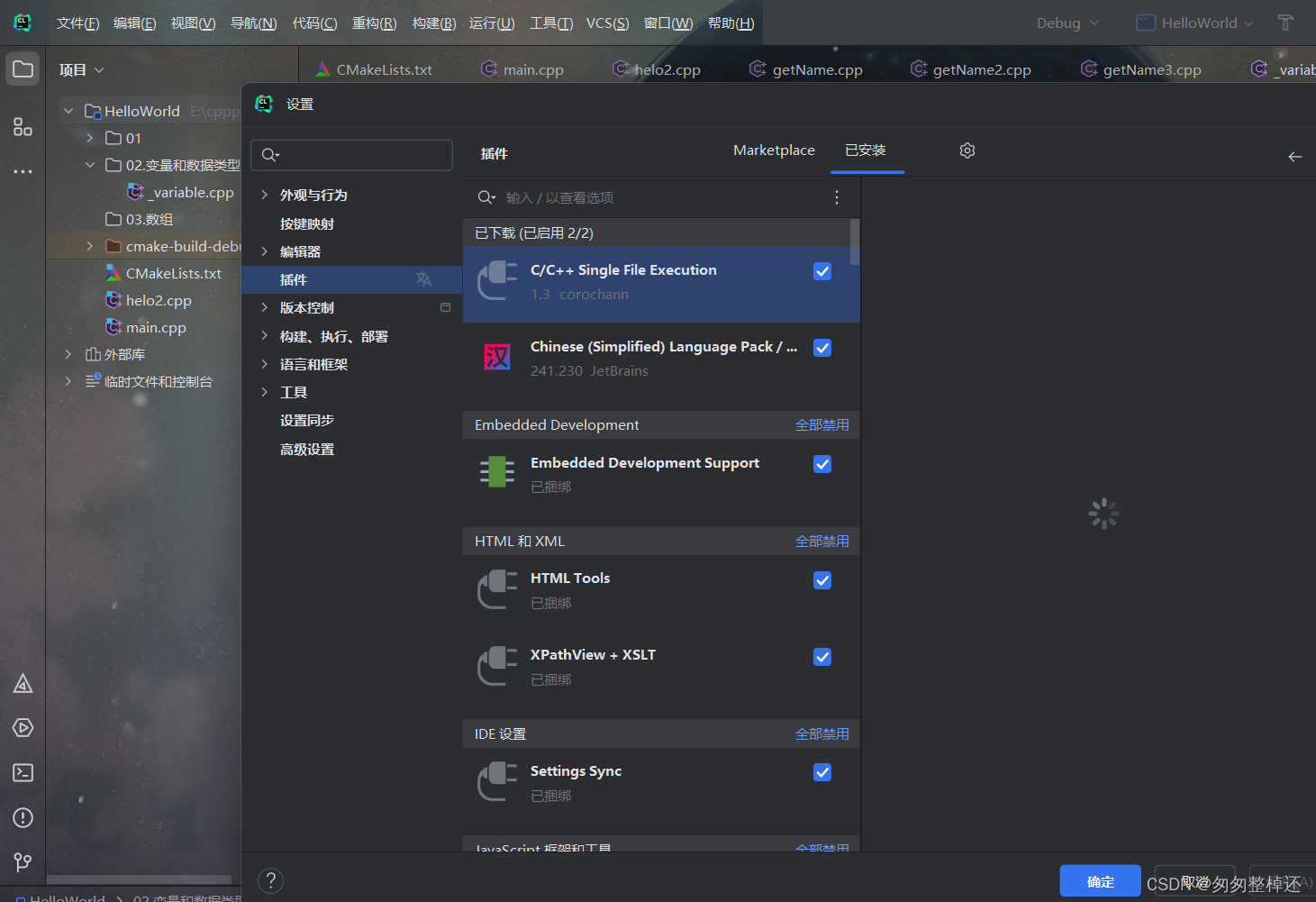Uncheck the XPathView + XSLT plugin
This screenshot has height=902, width=1316.
[822, 657]
